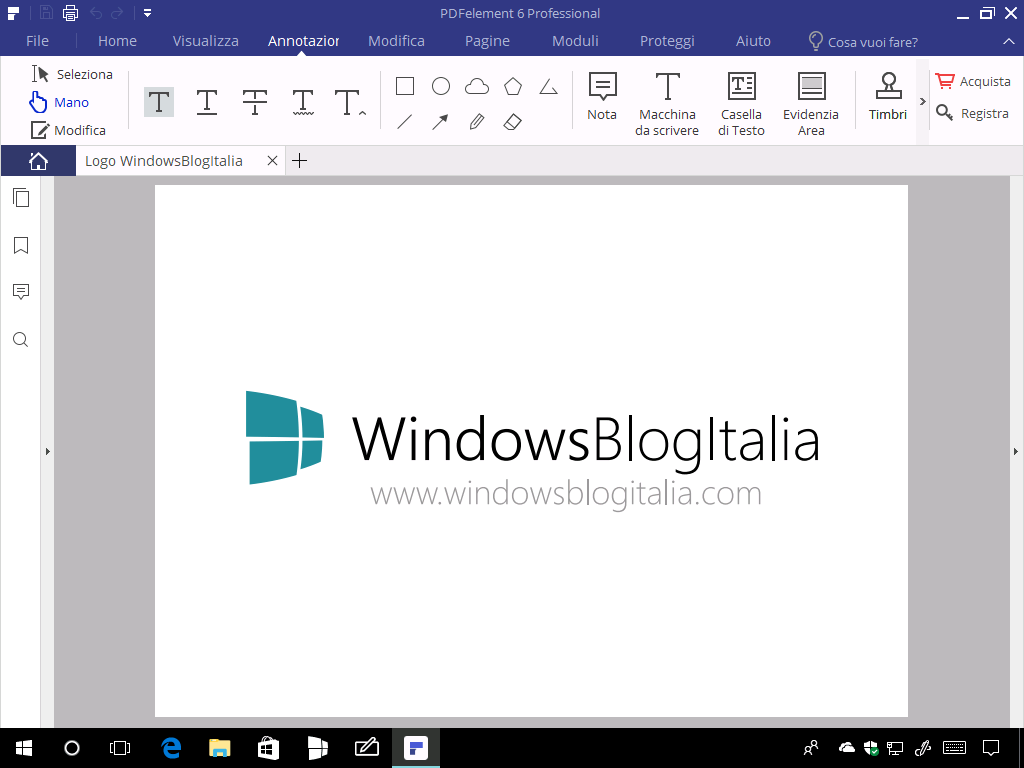Open the Action Center notifications
Viewport: 1024px width, 768px height.
pos(991,748)
